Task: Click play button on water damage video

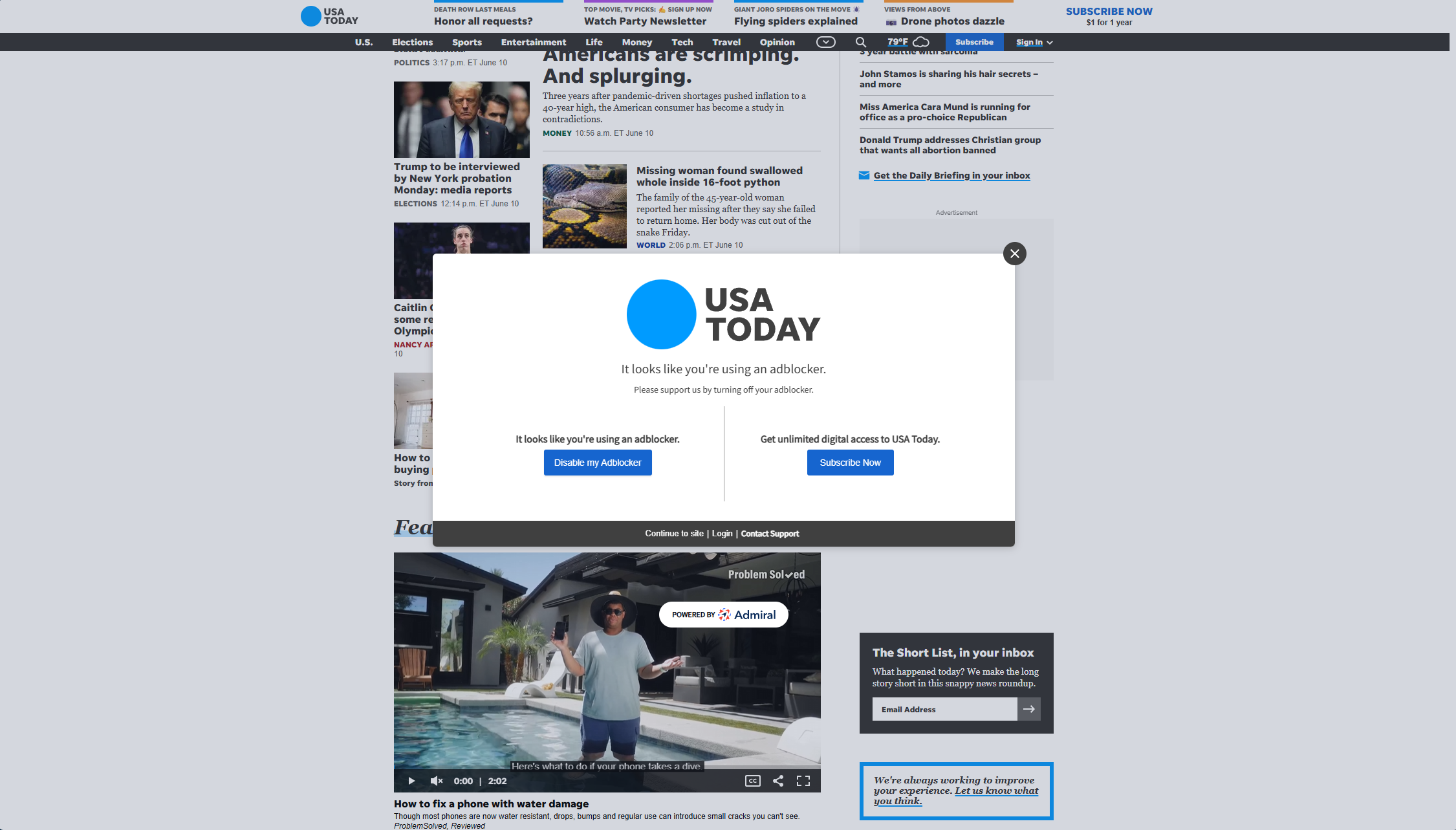Action: click(411, 781)
